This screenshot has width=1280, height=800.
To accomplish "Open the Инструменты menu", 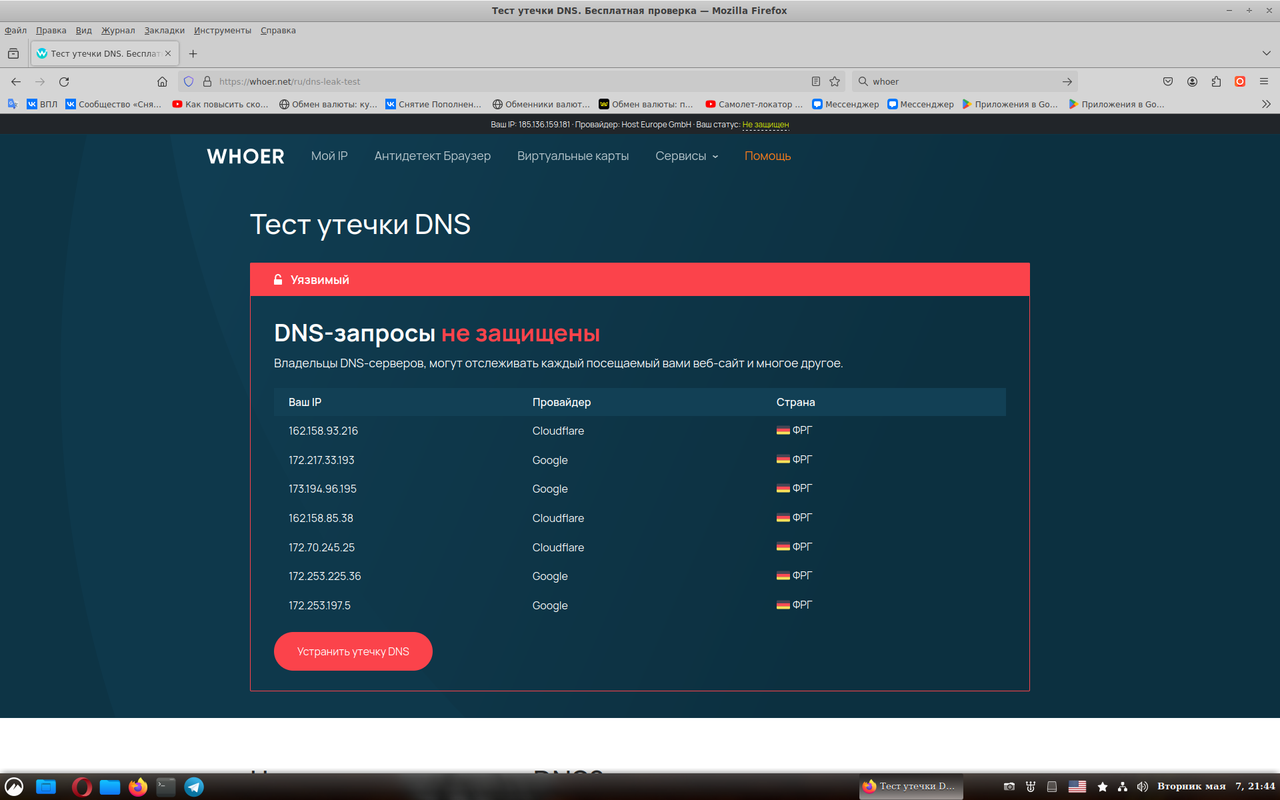I will (x=223, y=30).
